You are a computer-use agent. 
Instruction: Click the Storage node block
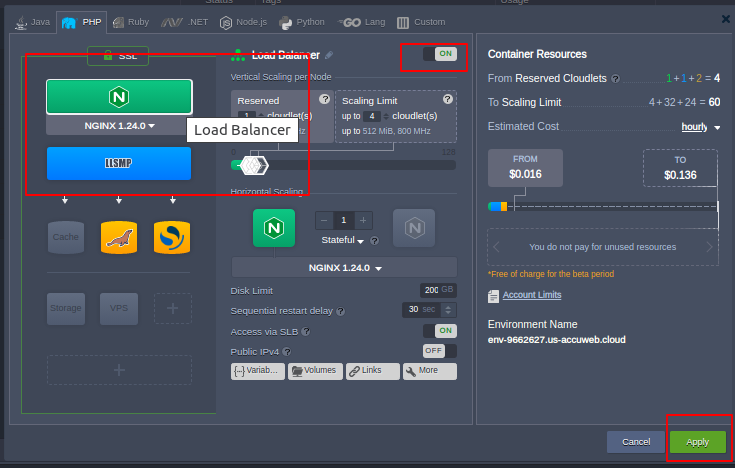pos(66,308)
